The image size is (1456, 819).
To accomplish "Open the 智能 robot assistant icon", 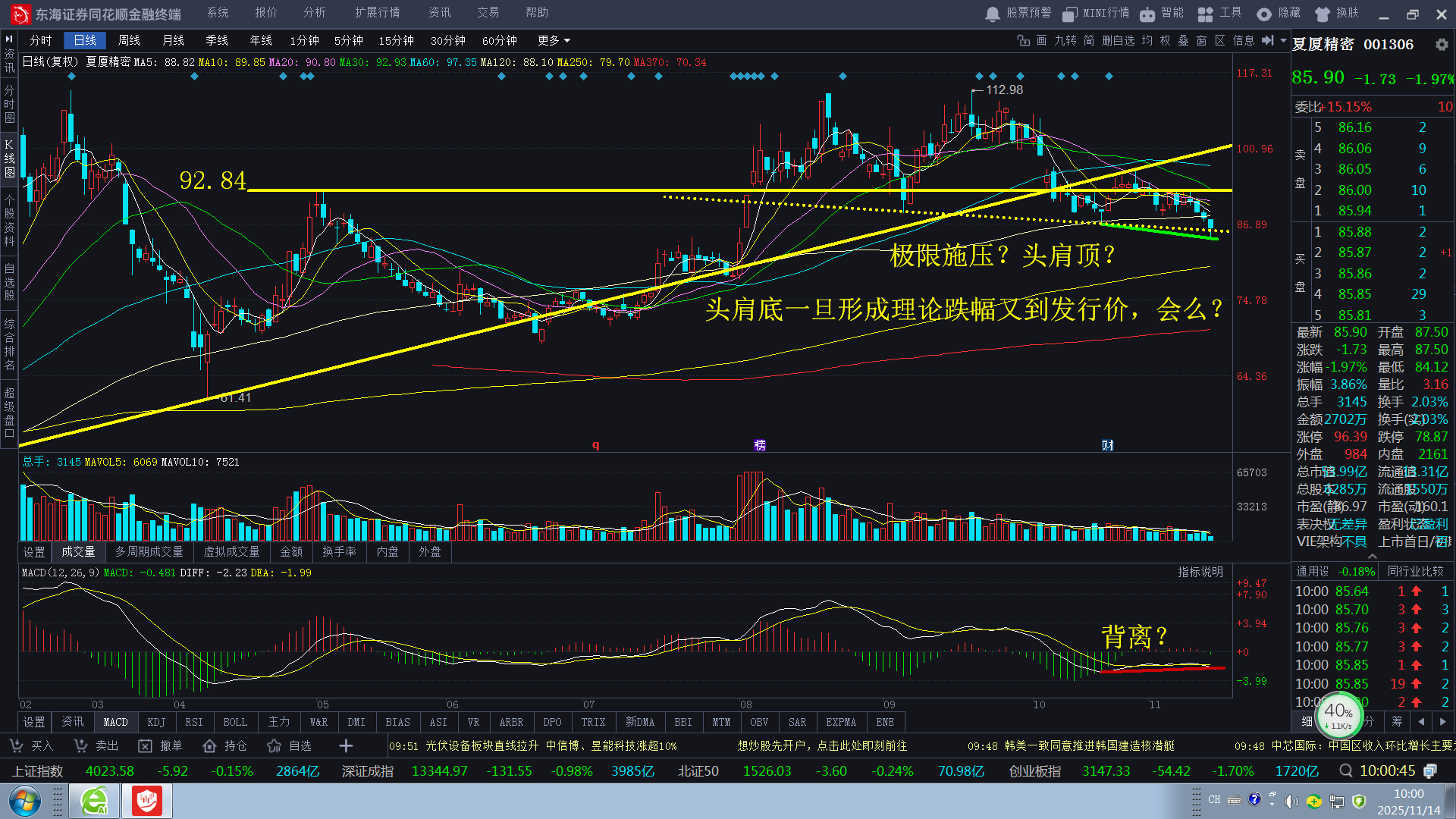I will 1147,14.
